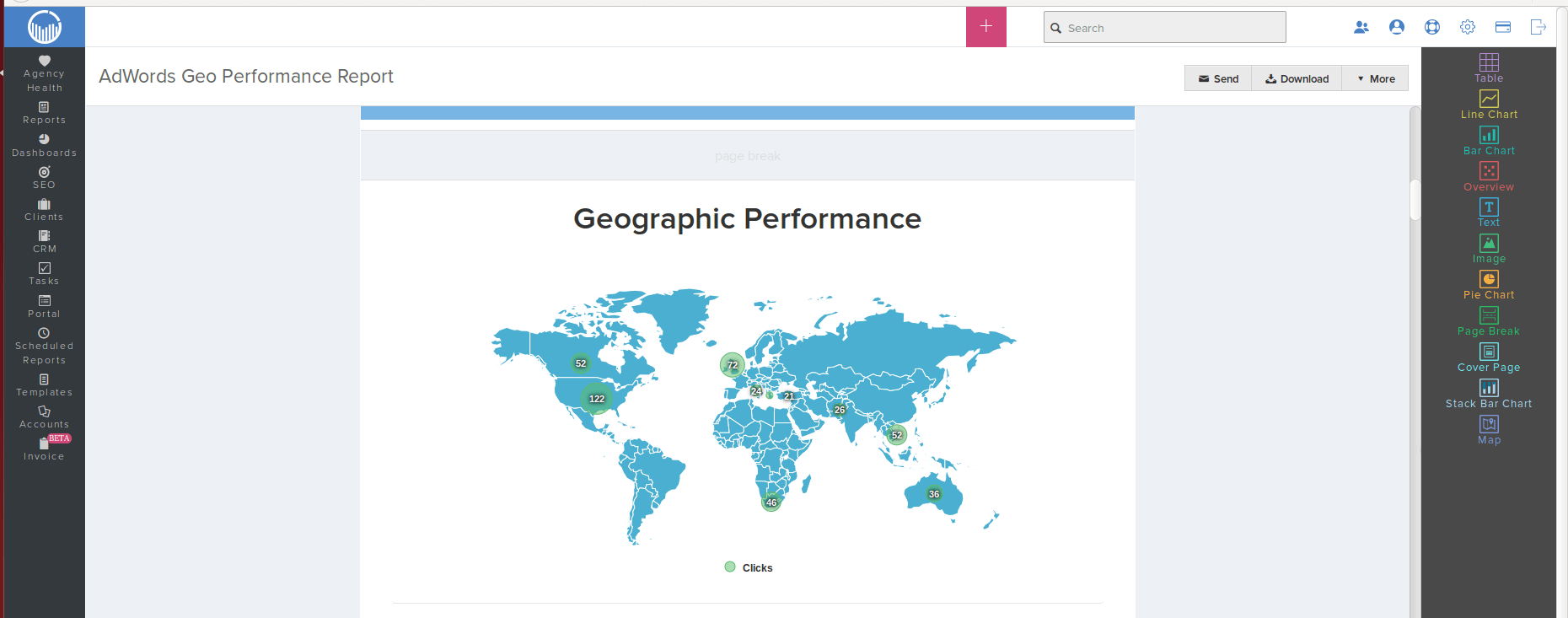Image resolution: width=1568 pixels, height=618 pixels.
Task: Send the report via the Send button
Action: tap(1218, 78)
